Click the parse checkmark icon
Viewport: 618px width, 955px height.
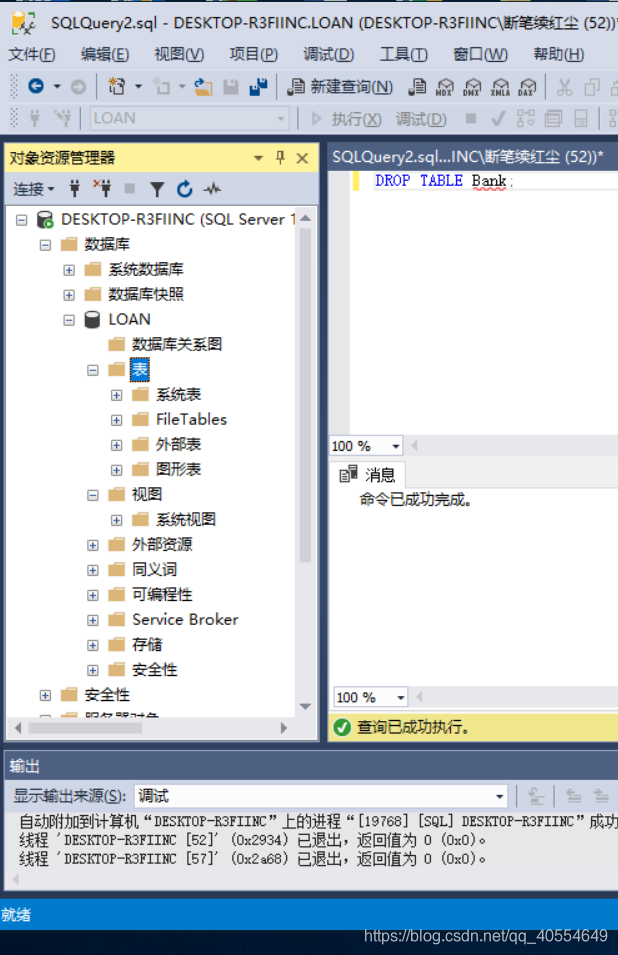click(x=498, y=118)
